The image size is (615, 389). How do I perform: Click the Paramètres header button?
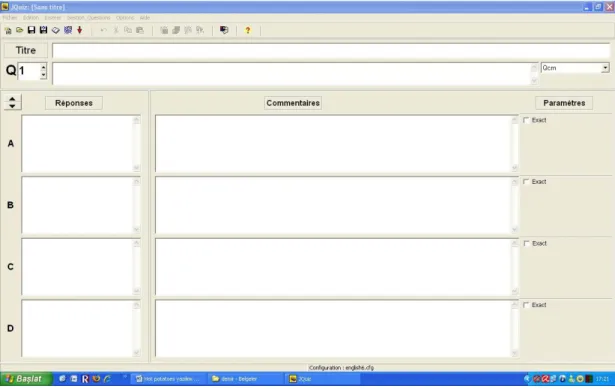(564, 103)
